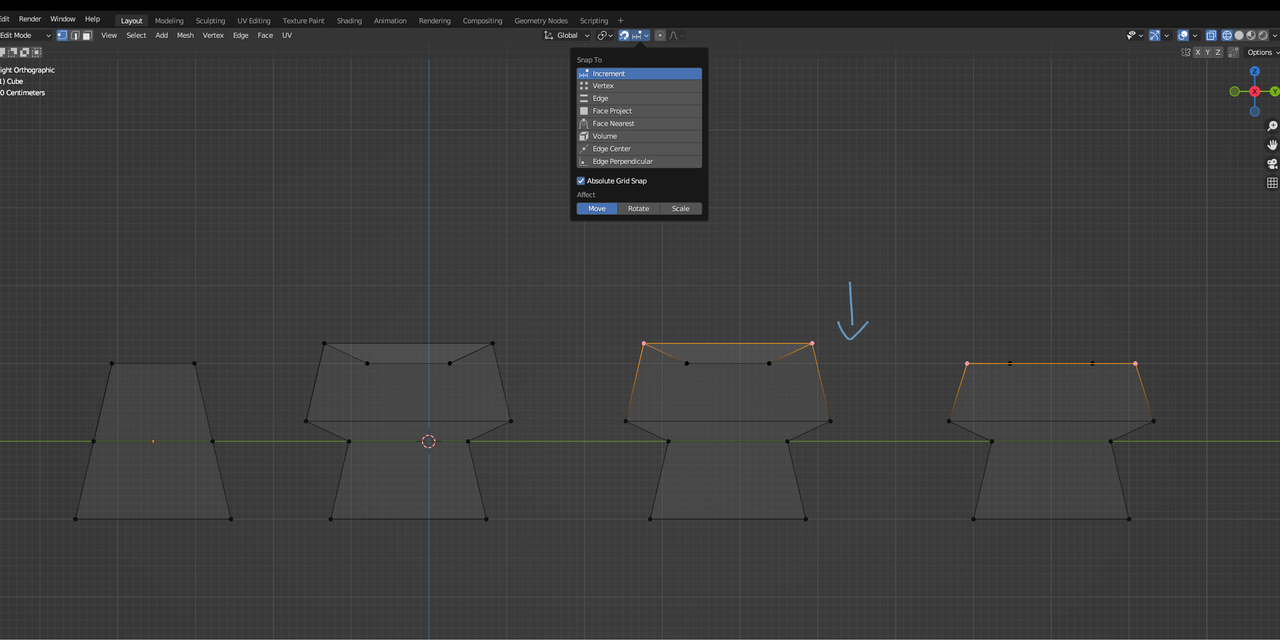This screenshot has width=1280, height=641.
Task: Click the Rotate affect button
Action: [x=638, y=209]
